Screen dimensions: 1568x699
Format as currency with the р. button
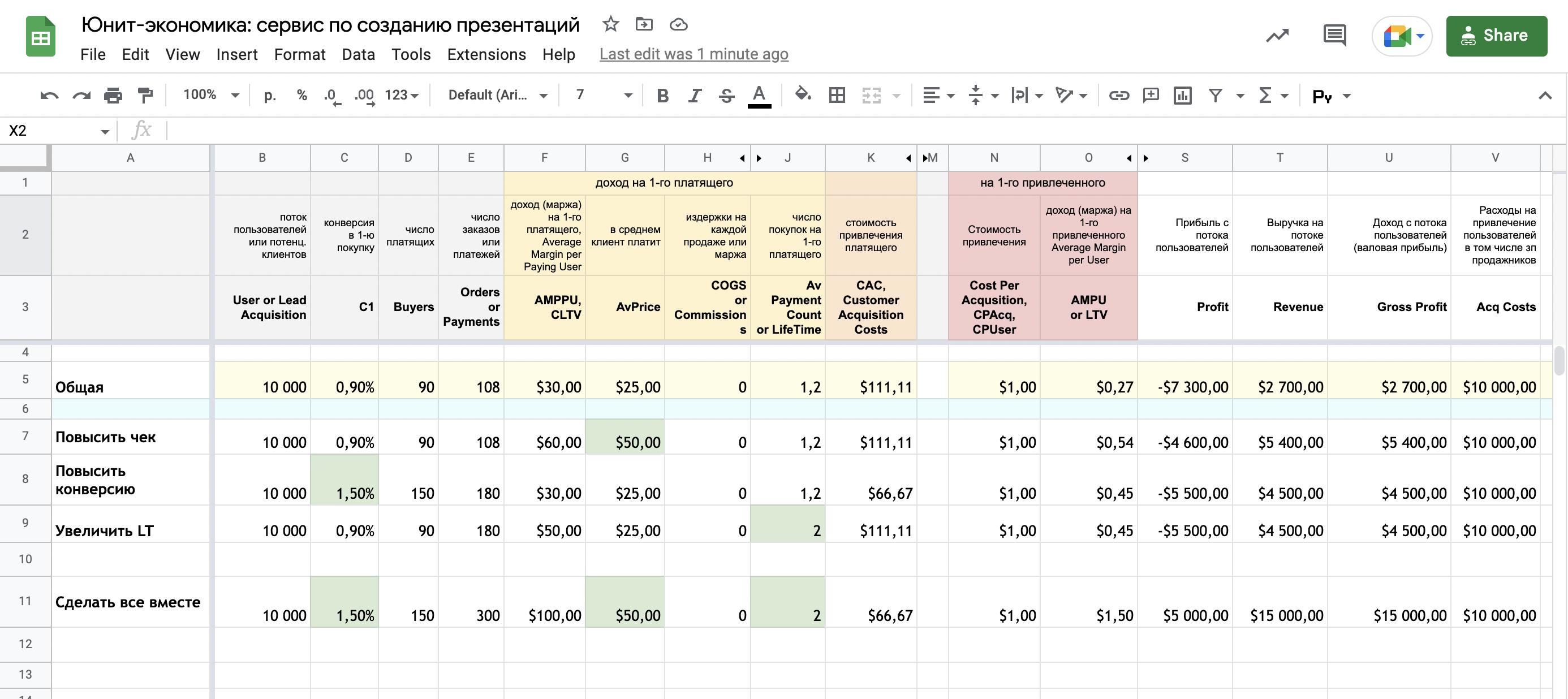pos(270,96)
